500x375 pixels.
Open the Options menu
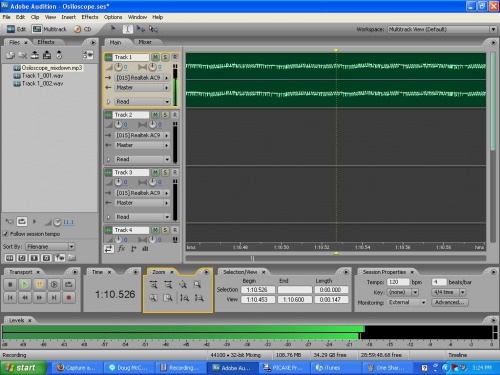[113, 17]
